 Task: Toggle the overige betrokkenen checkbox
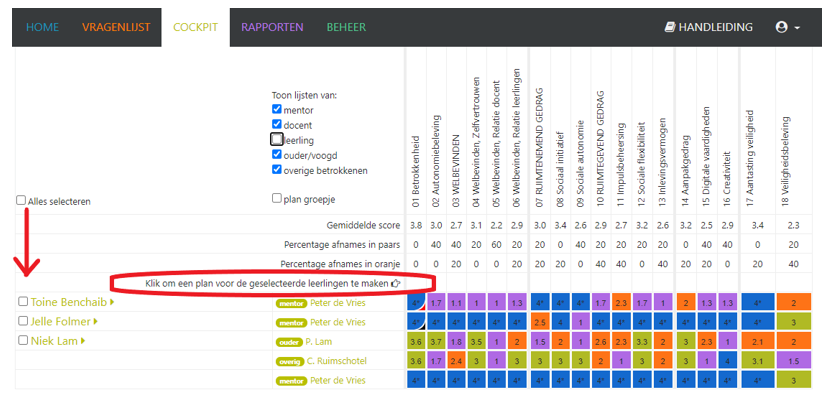[276, 170]
